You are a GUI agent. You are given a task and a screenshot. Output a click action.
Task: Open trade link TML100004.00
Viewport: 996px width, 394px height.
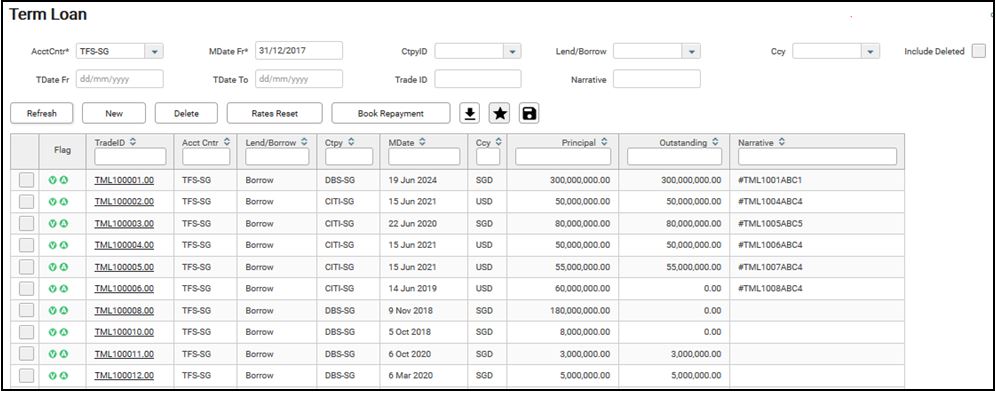click(x=124, y=245)
